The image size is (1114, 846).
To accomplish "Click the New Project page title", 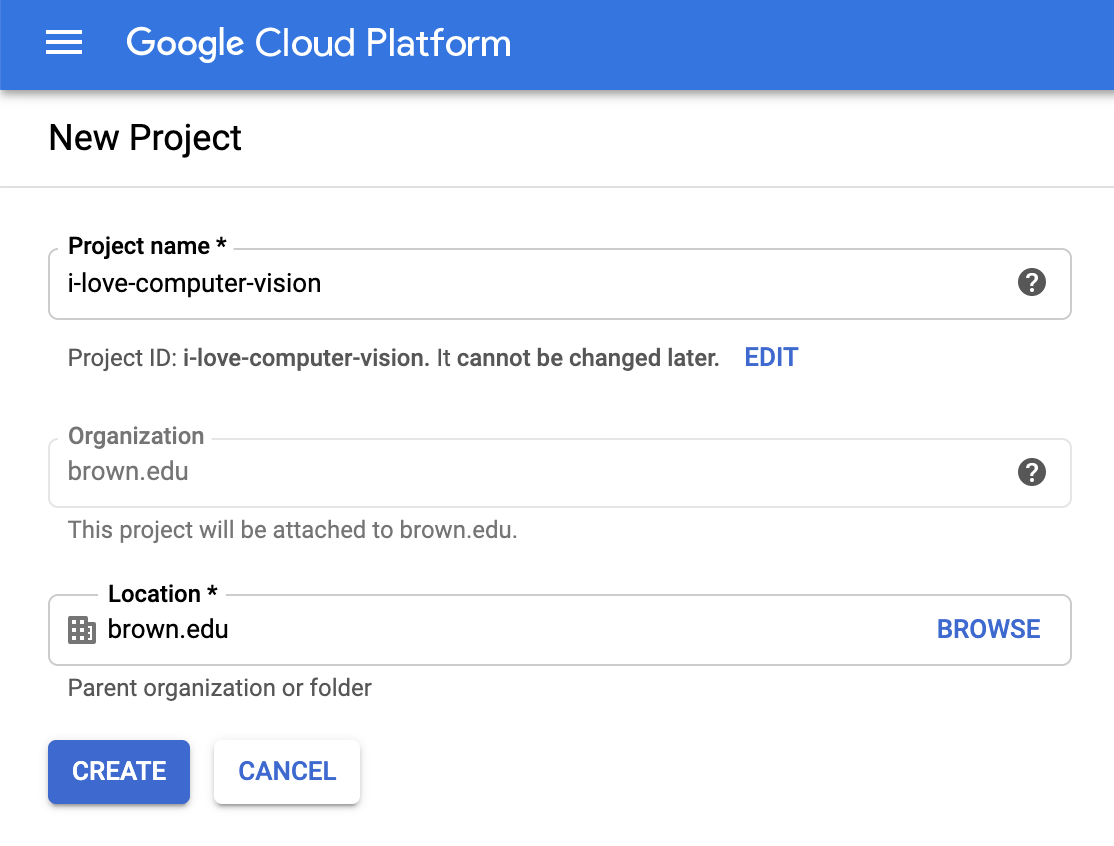I will pos(144,138).
